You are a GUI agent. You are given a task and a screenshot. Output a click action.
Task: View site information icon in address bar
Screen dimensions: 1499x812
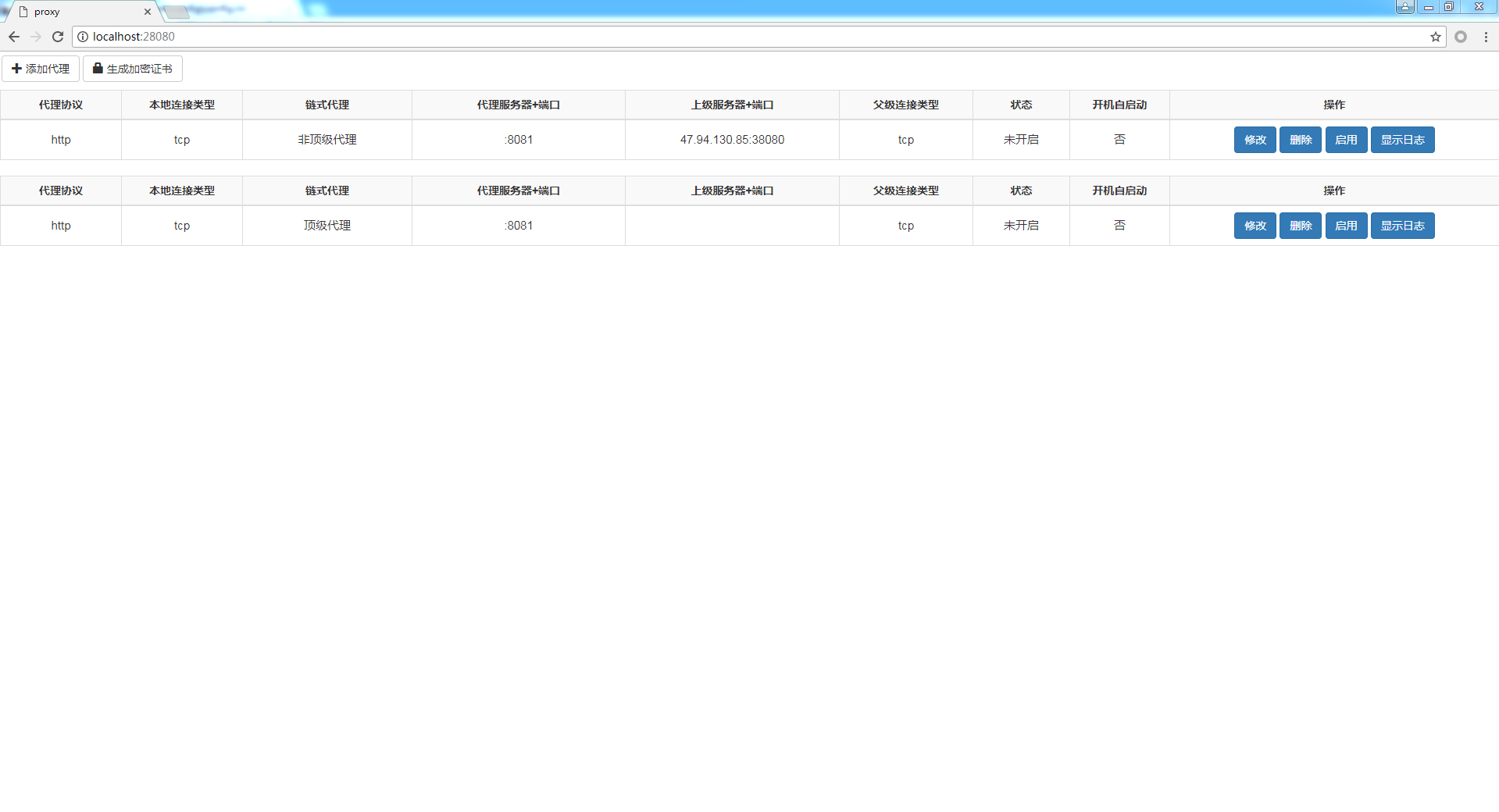click(83, 37)
